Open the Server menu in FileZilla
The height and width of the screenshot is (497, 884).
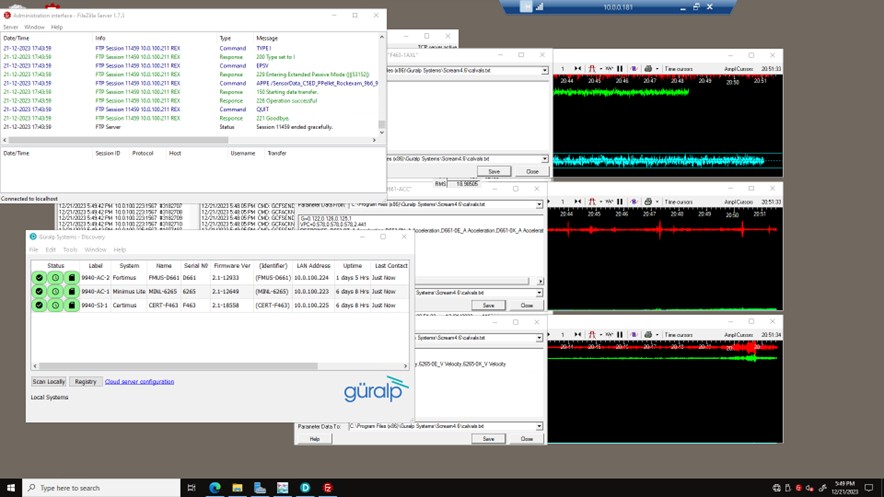tap(10, 27)
